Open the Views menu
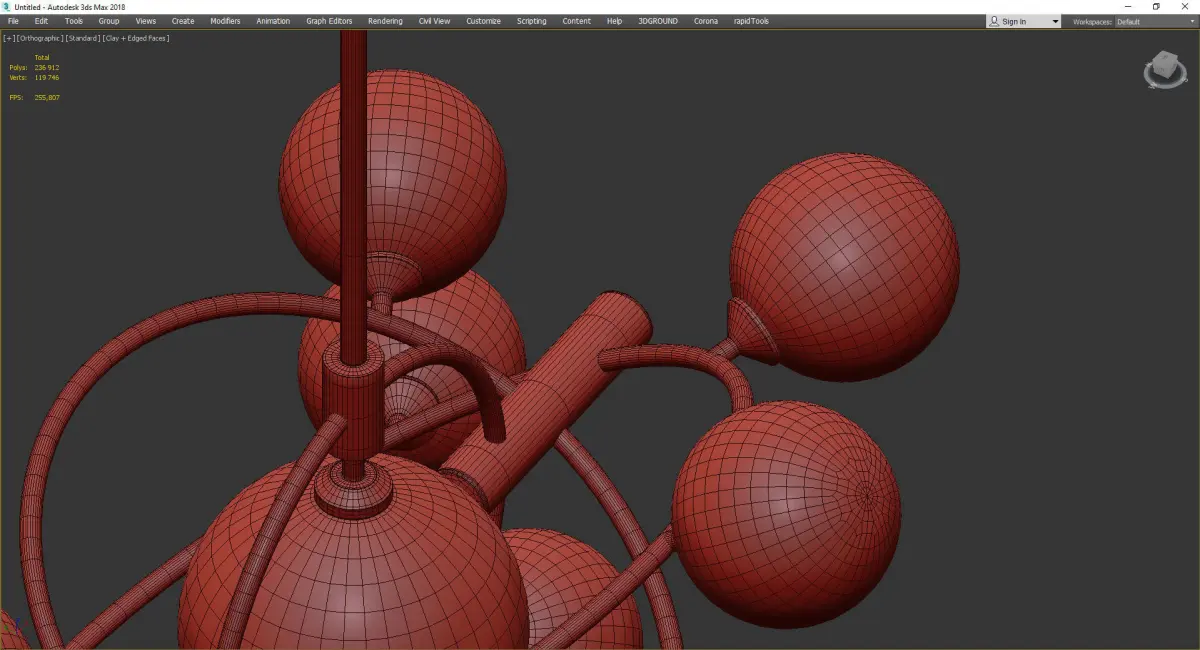1200x650 pixels. [x=146, y=21]
